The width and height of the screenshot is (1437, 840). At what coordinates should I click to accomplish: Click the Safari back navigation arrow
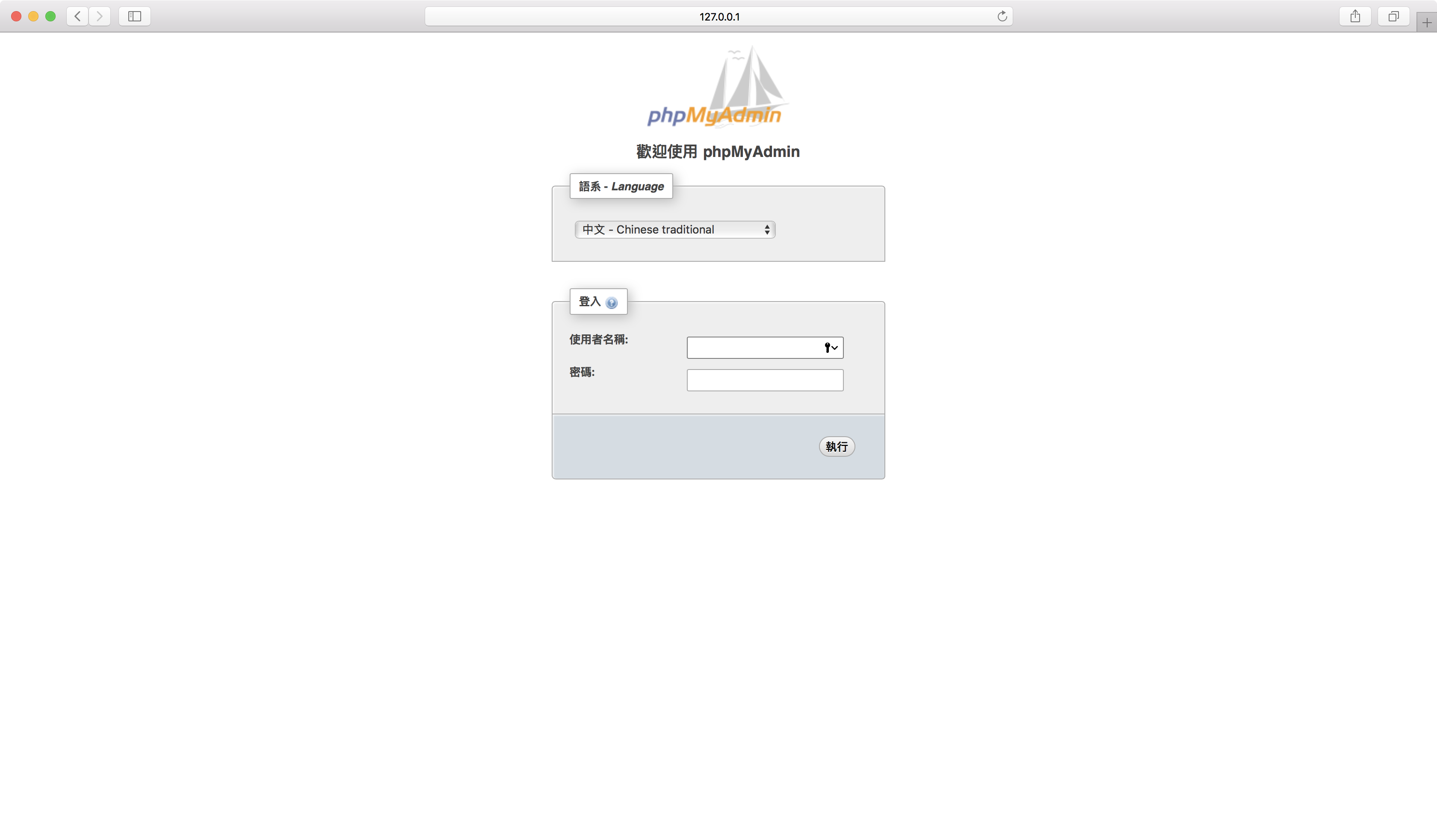pyautogui.click(x=77, y=16)
